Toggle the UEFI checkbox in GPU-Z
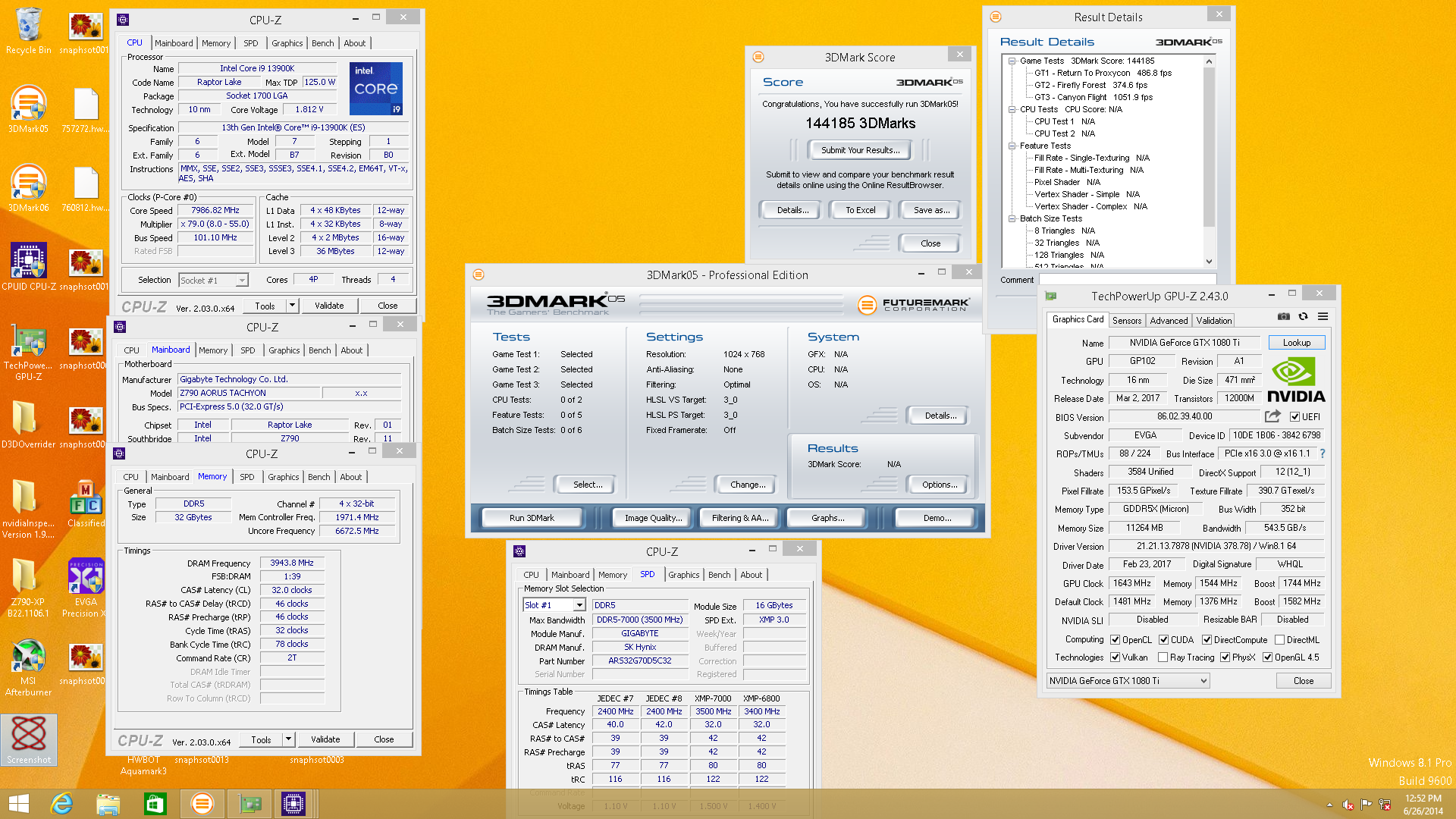This screenshot has width=1456, height=819. [1295, 416]
